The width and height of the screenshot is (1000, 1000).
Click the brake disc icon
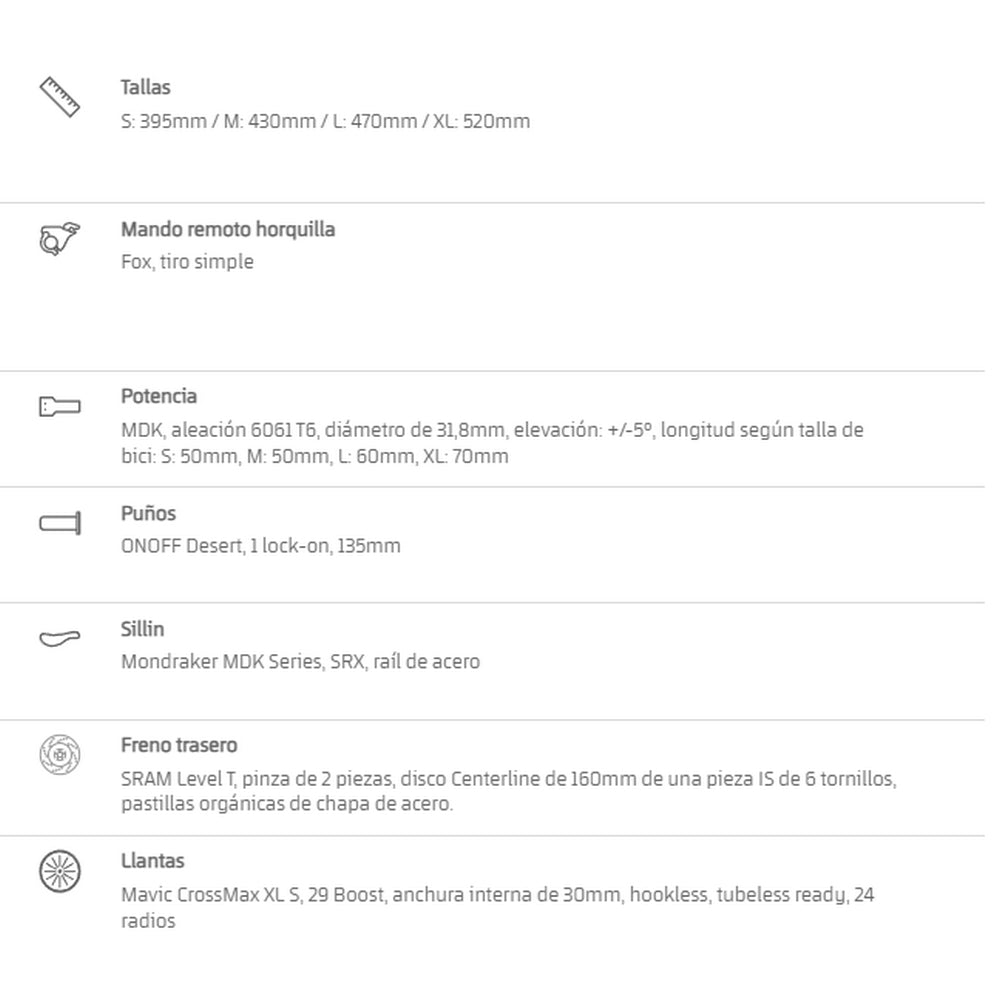(60, 754)
